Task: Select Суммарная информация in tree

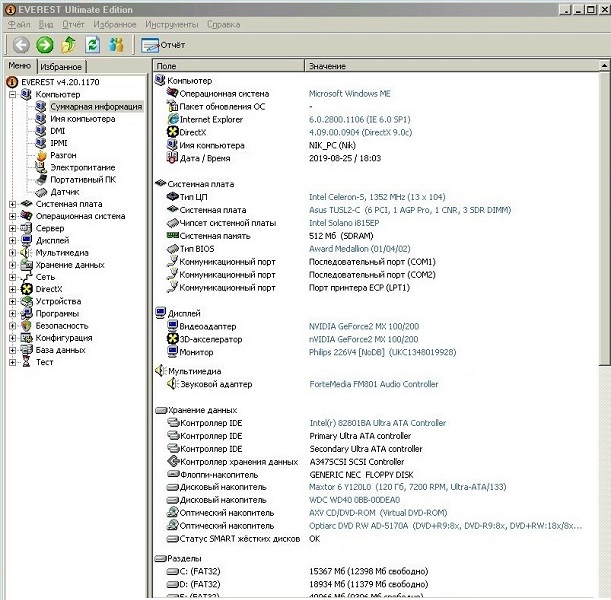Action: tap(96, 106)
